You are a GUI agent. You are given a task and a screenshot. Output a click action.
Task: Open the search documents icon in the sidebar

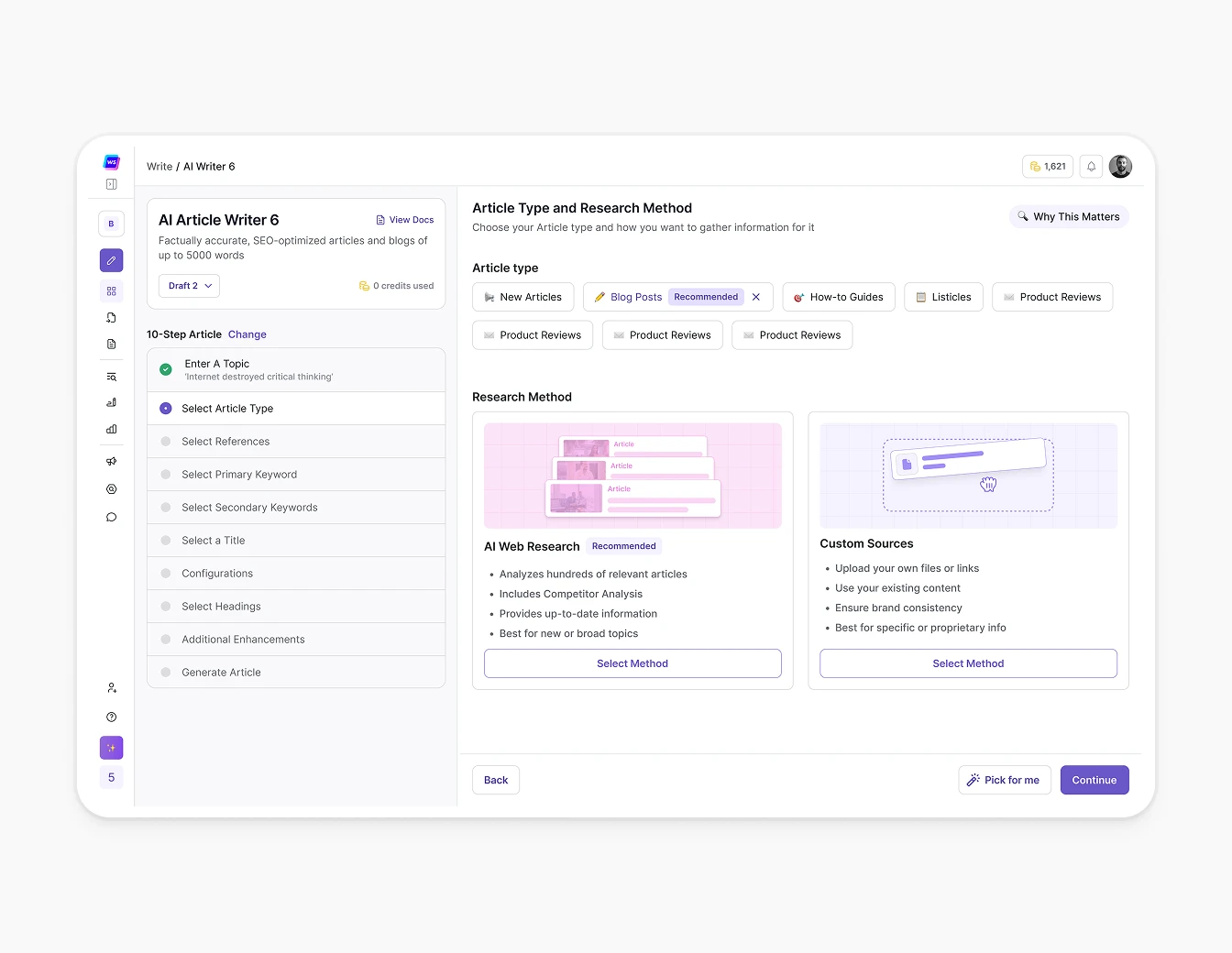click(111, 376)
